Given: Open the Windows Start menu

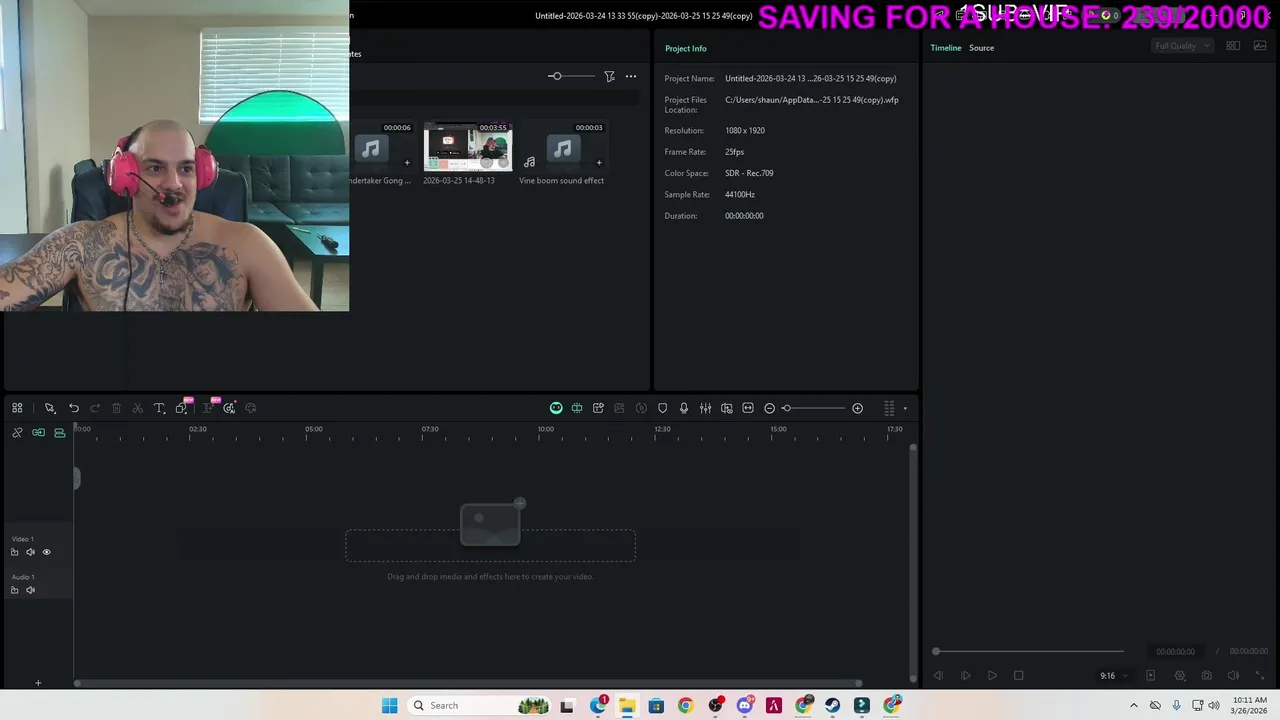Looking at the screenshot, I should pos(389,705).
